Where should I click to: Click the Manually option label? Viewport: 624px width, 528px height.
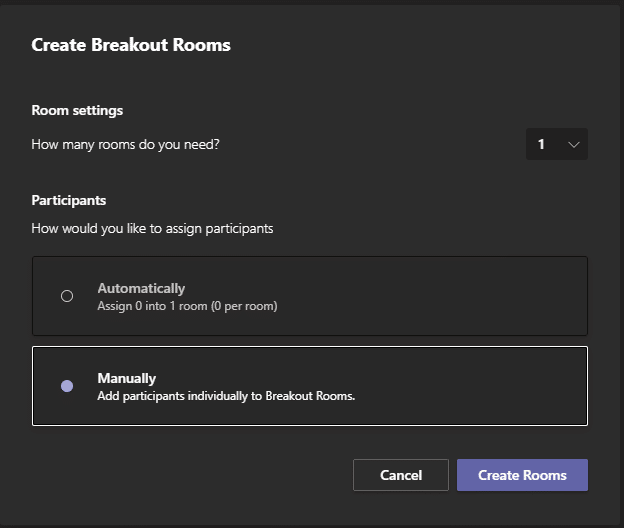127,378
